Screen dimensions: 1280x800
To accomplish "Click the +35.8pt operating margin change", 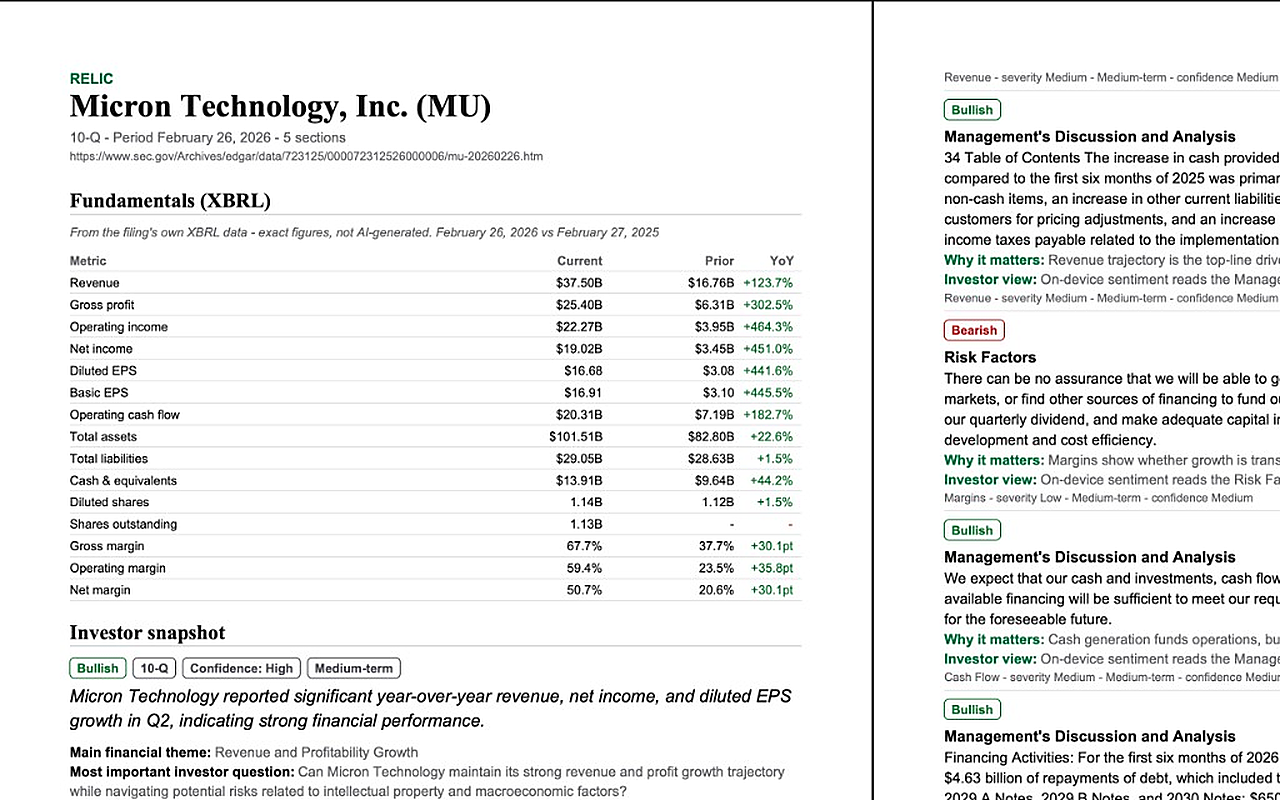I will pos(771,569).
